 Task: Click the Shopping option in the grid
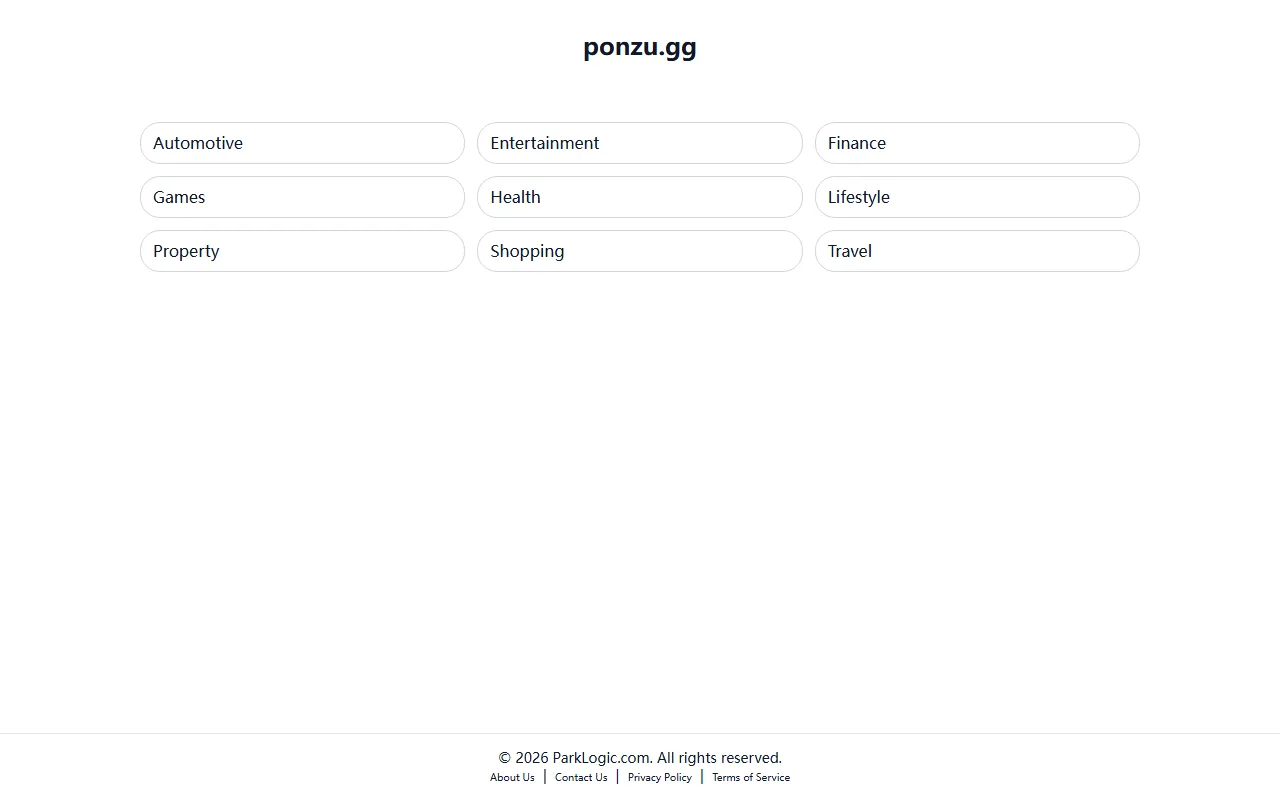(639, 251)
